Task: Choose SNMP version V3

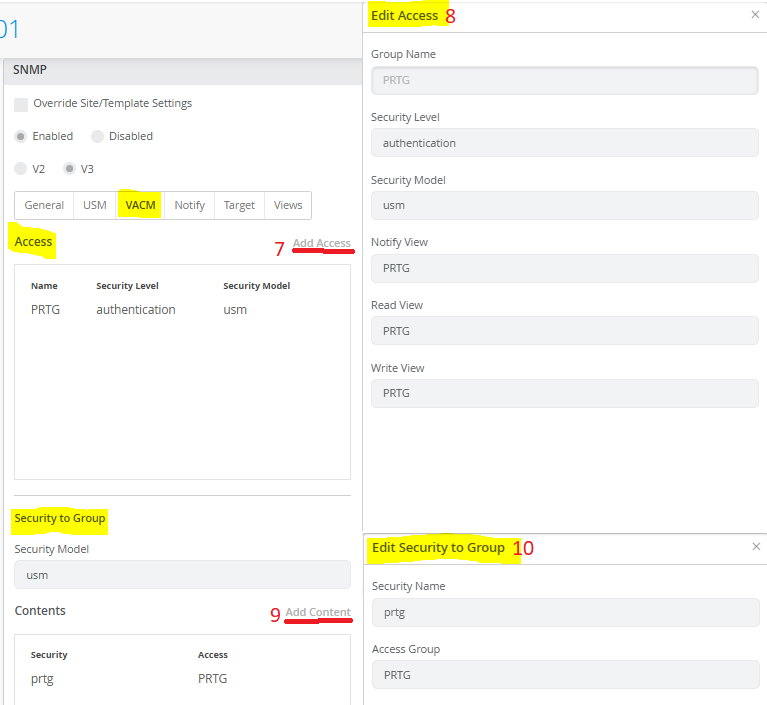Action: (x=70, y=169)
